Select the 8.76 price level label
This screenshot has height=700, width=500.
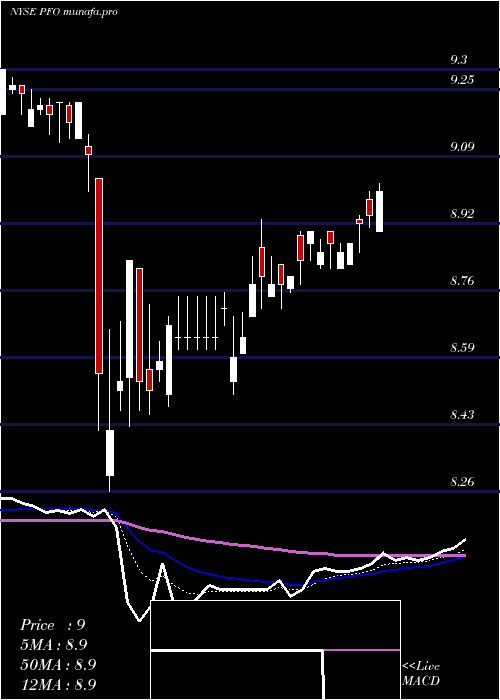click(462, 280)
